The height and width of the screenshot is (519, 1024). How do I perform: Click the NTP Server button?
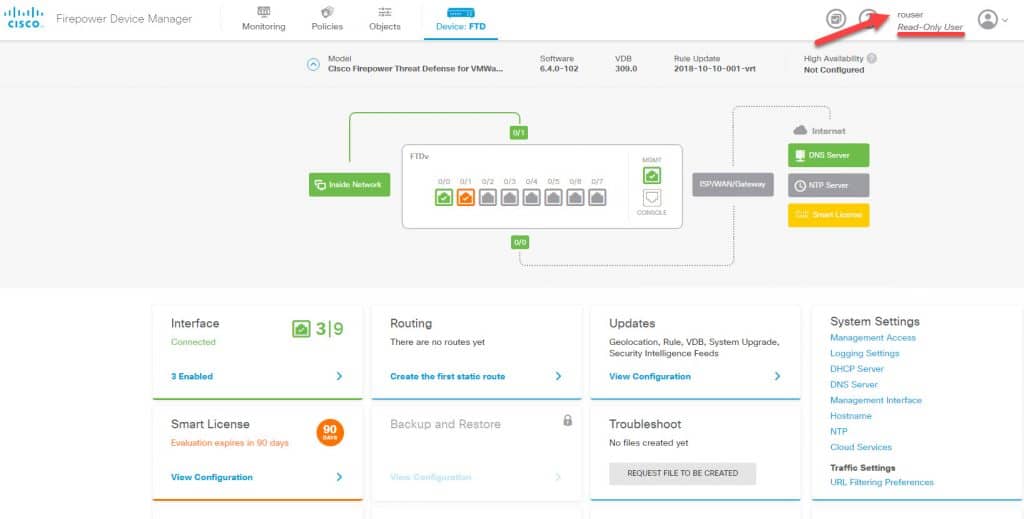point(829,185)
